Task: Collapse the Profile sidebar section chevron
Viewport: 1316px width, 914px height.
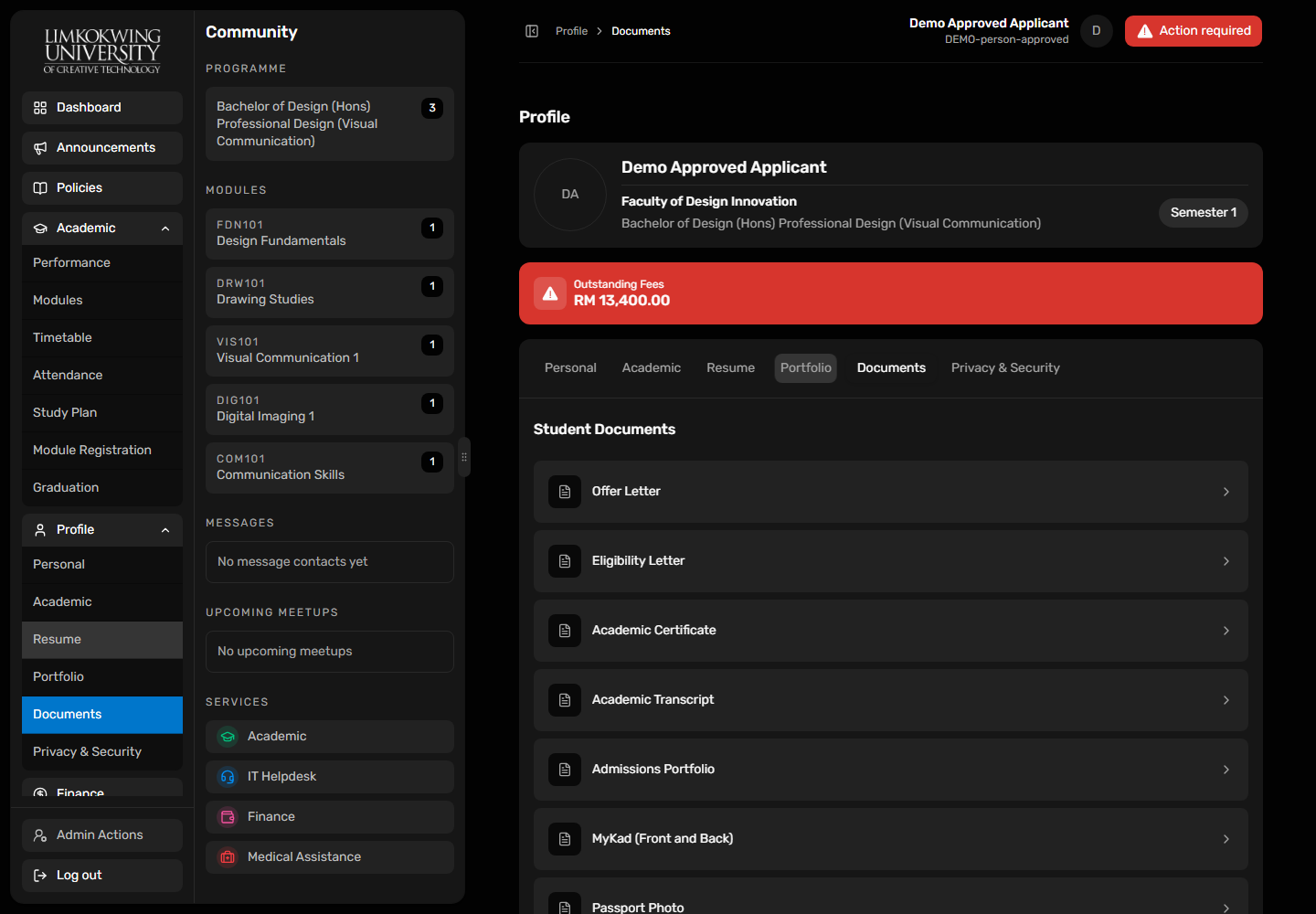Action: tap(165, 530)
